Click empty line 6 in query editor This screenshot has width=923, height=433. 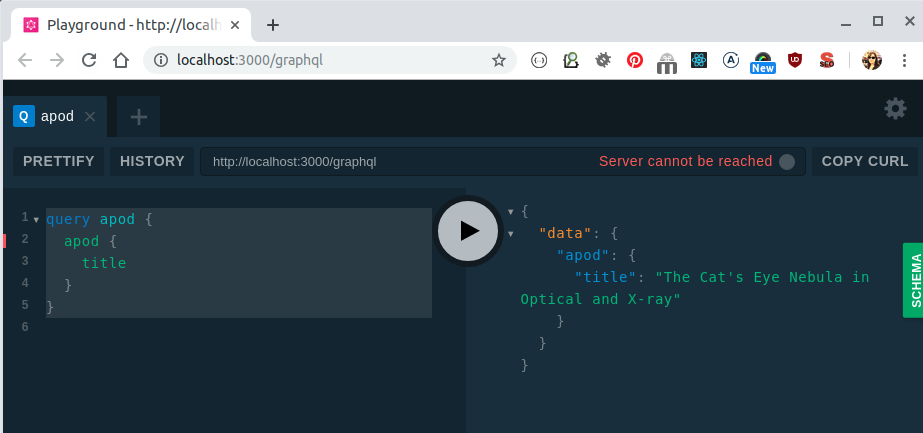(239, 327)
